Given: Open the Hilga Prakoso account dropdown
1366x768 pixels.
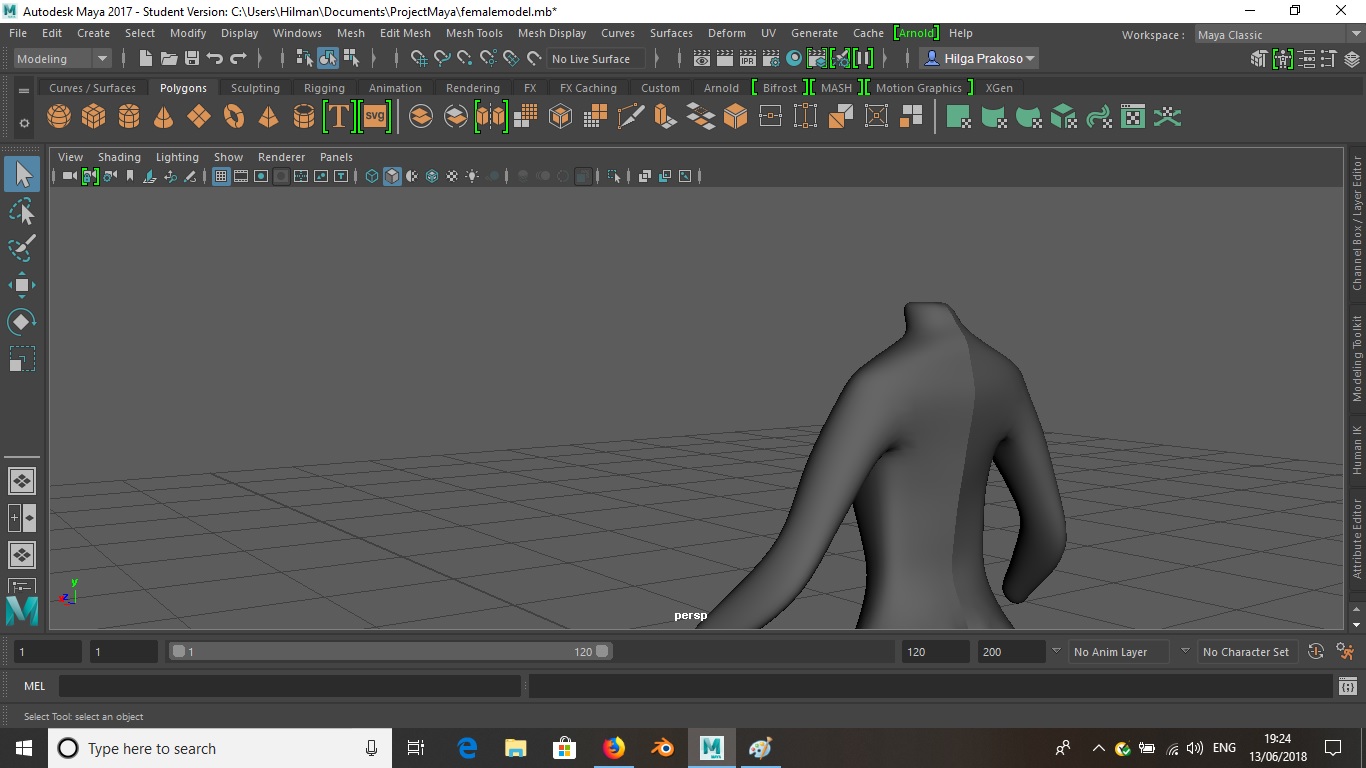Looking at the screenshot, I should pos(980,59).
